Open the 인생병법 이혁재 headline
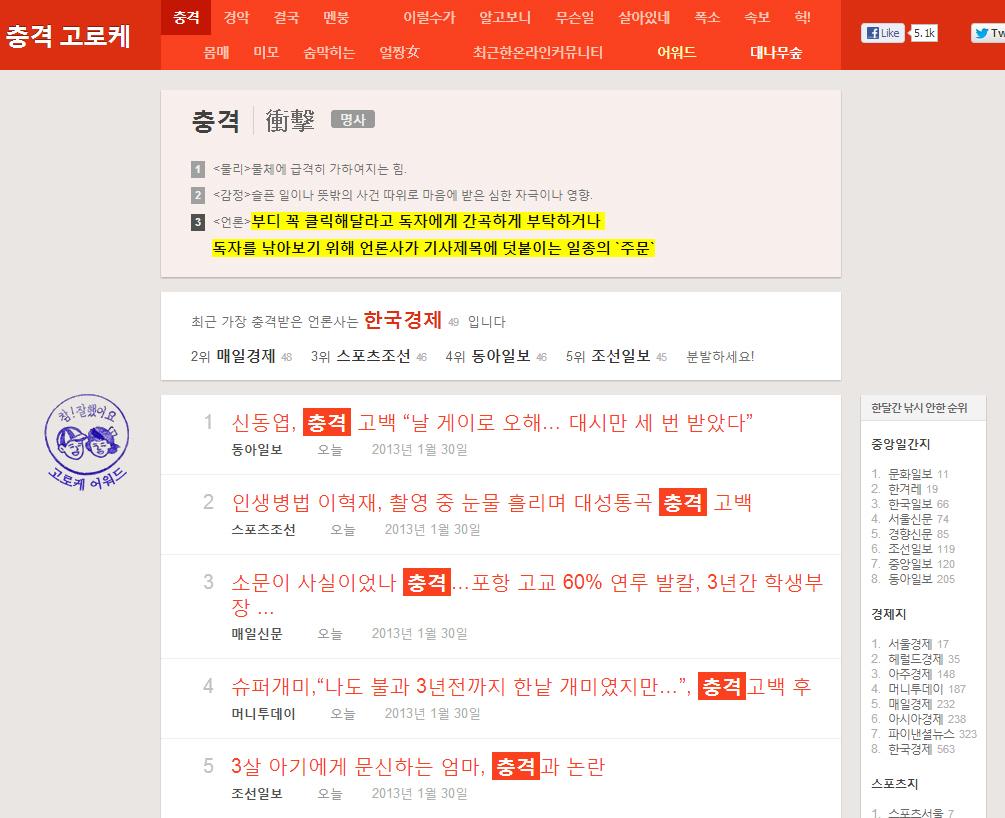This screenshot has height=818, width=1005. click(492, 503)
